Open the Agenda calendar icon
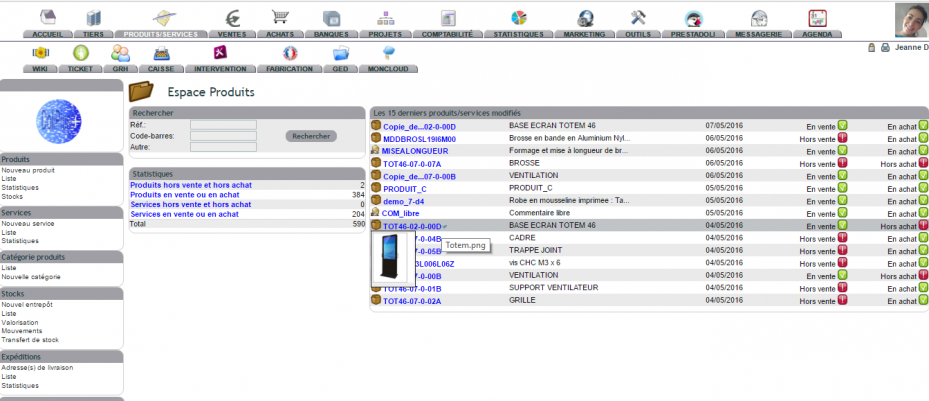 point(818,18)
